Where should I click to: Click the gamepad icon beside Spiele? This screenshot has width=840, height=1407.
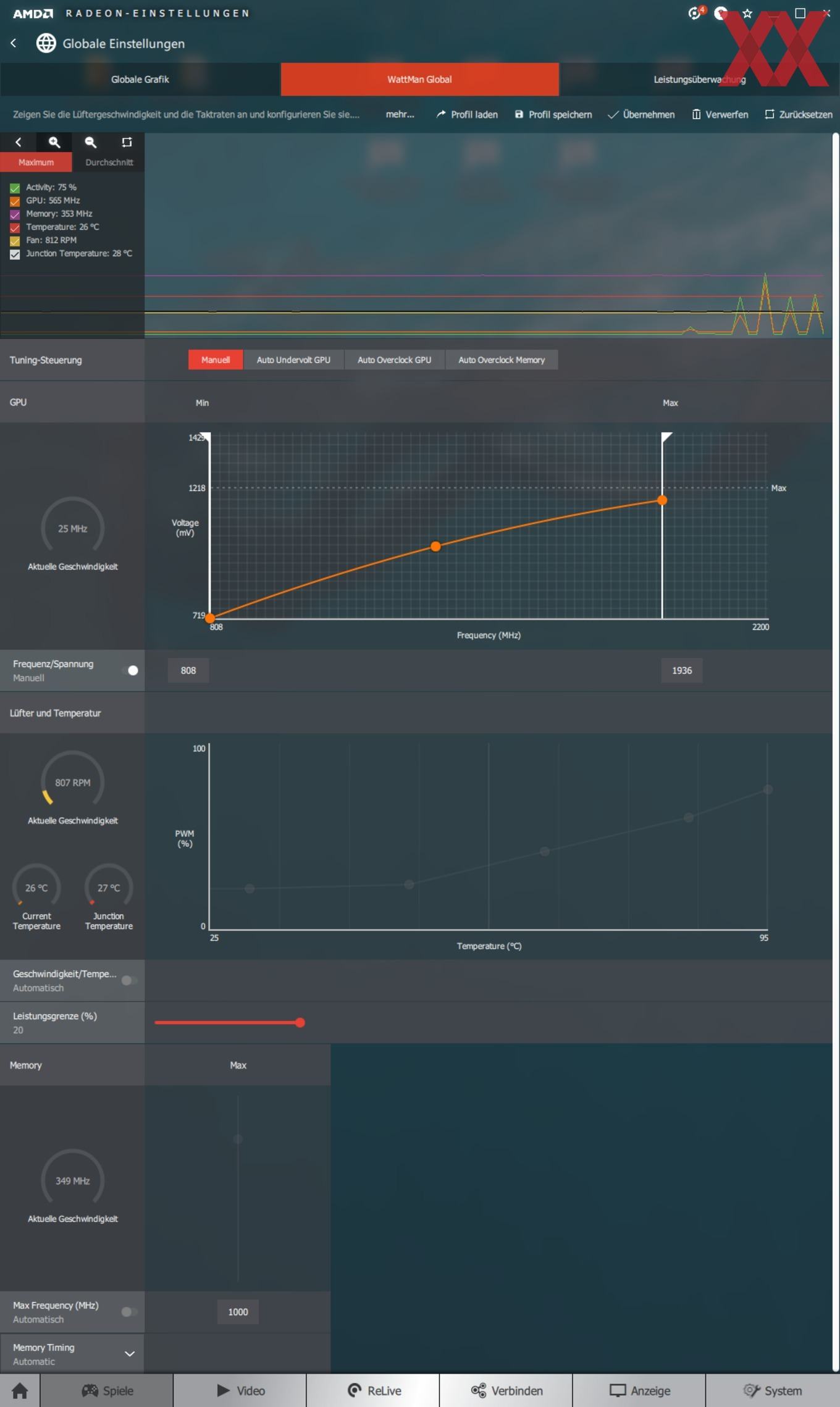coord(90,1390)
